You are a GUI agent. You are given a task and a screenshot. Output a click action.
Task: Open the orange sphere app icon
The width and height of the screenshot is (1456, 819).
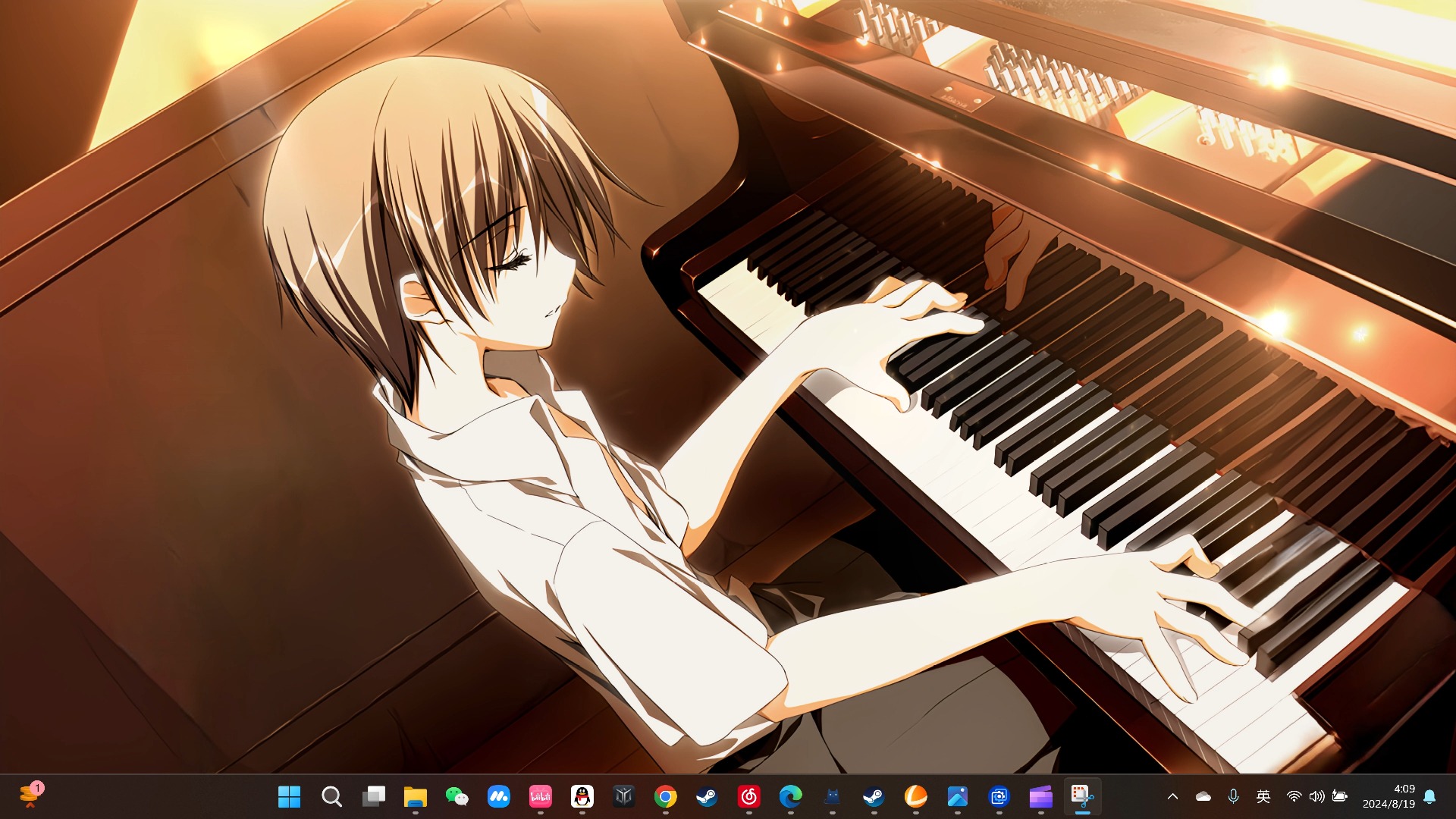(x=915, y=796)
